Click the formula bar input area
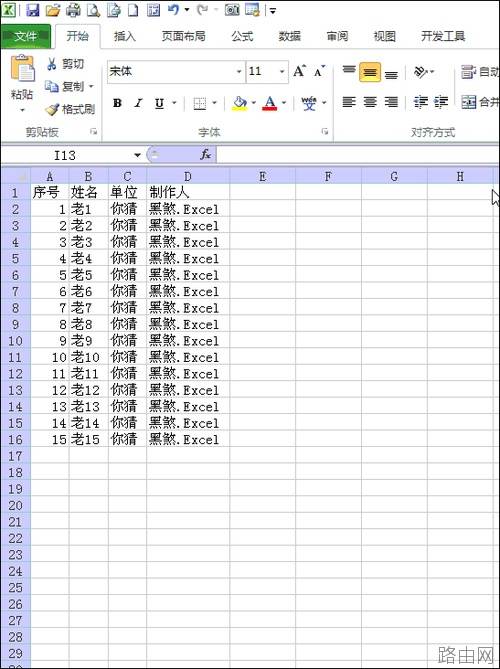 pos(358,154)
